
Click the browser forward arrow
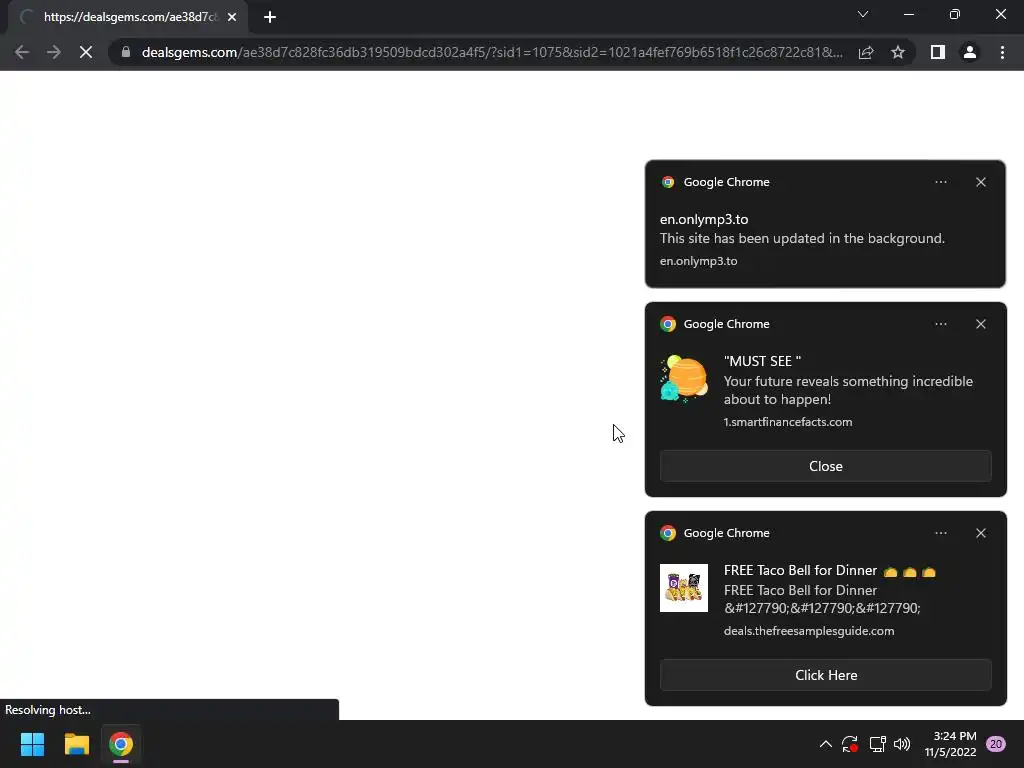pos(54,52)
